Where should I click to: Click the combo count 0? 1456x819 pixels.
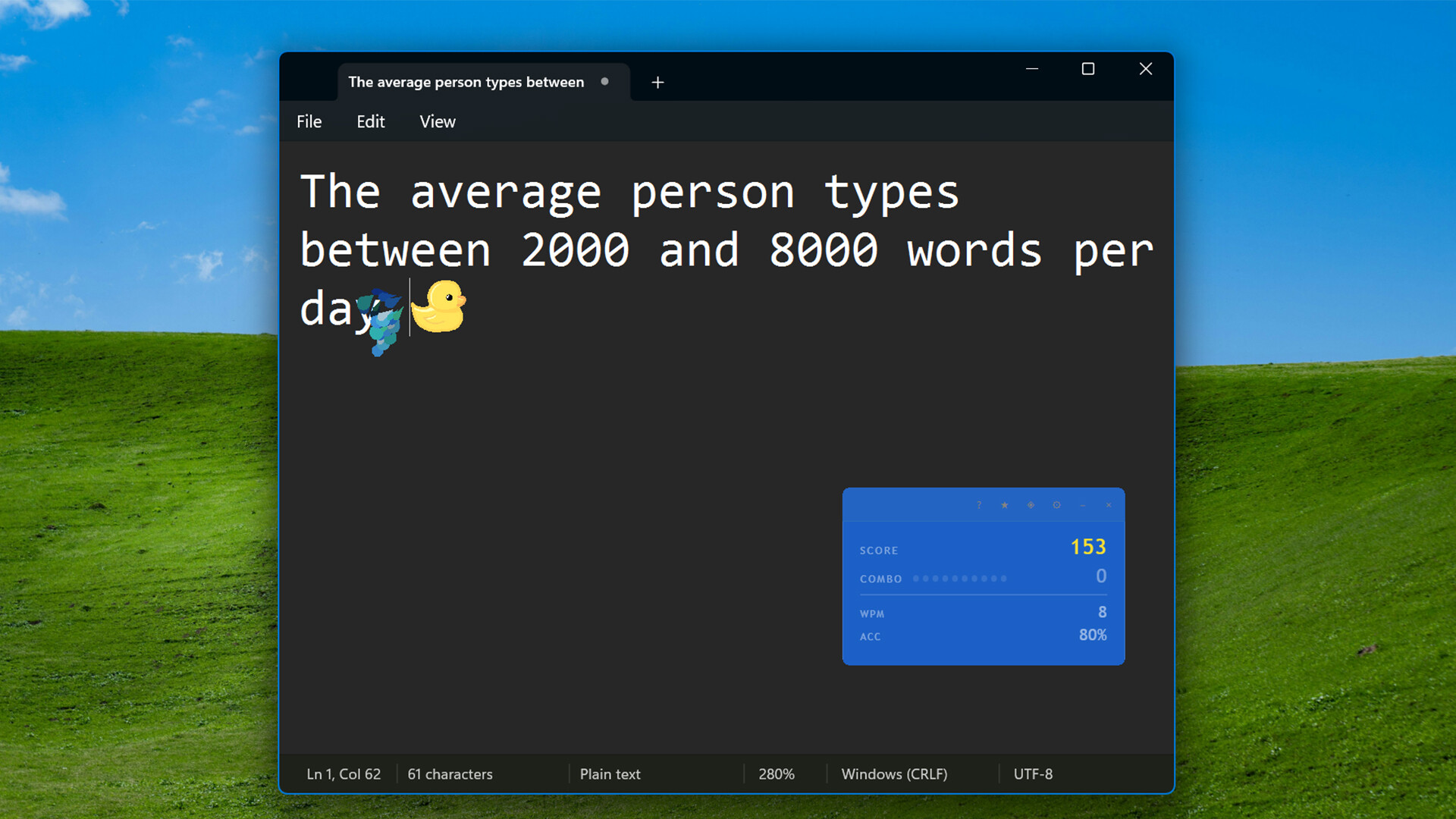pyautogui.click(x=1101, y=576)
